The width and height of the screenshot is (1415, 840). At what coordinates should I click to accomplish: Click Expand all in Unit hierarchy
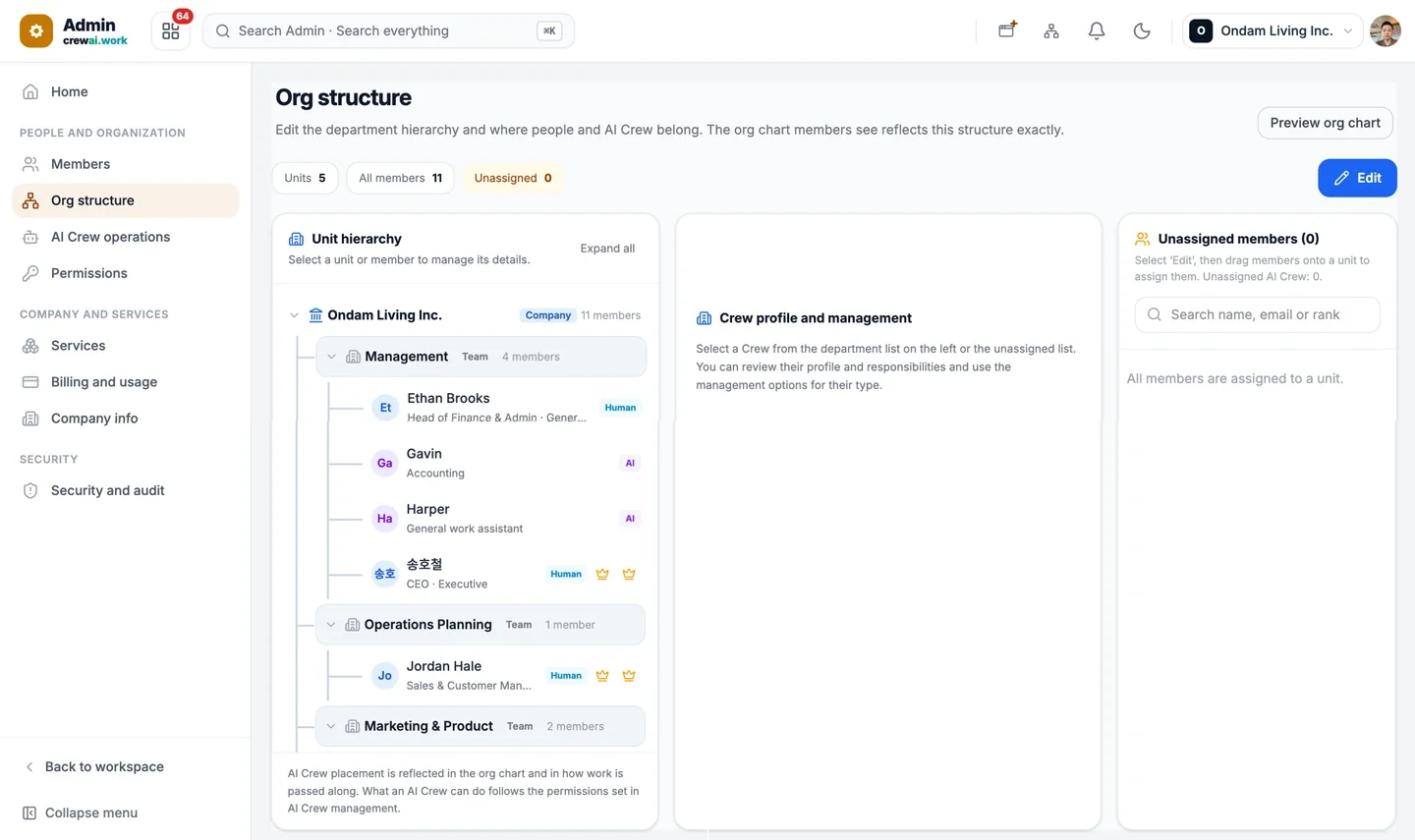[x=607, y=249]
